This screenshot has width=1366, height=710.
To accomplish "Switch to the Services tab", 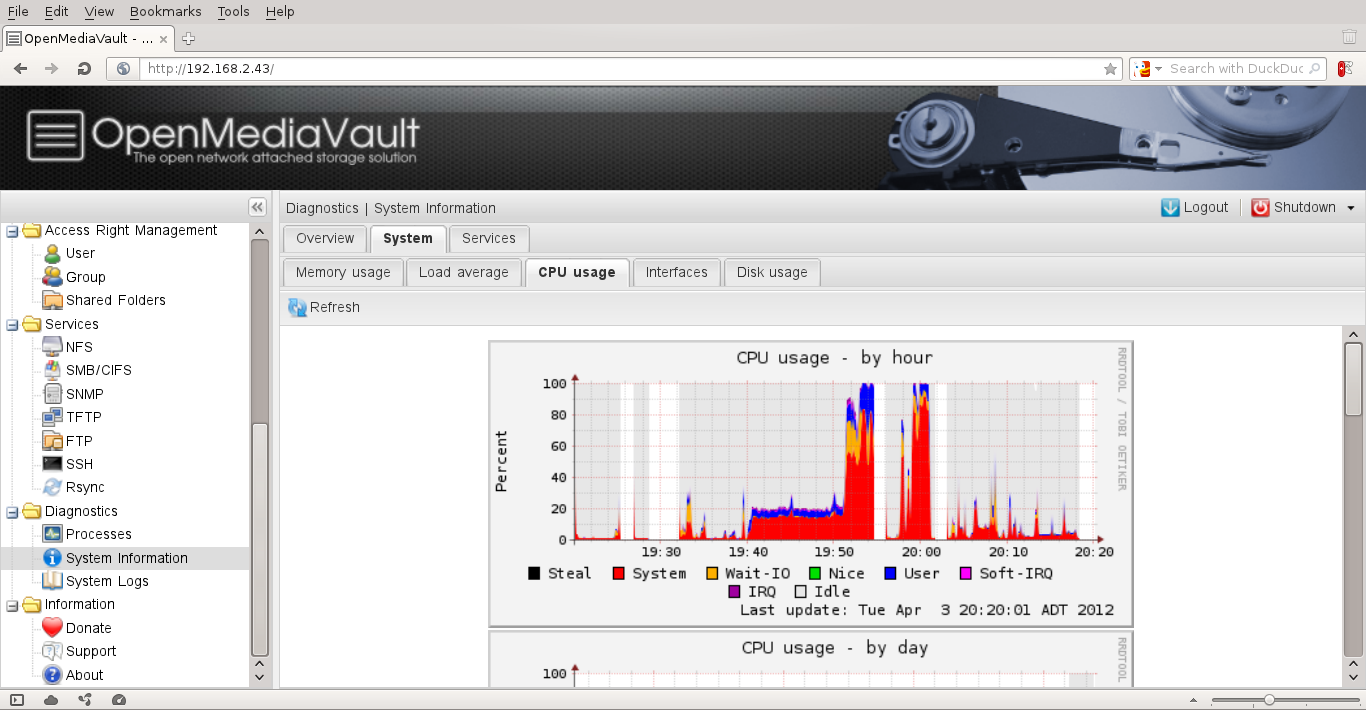I will [489, 239].
